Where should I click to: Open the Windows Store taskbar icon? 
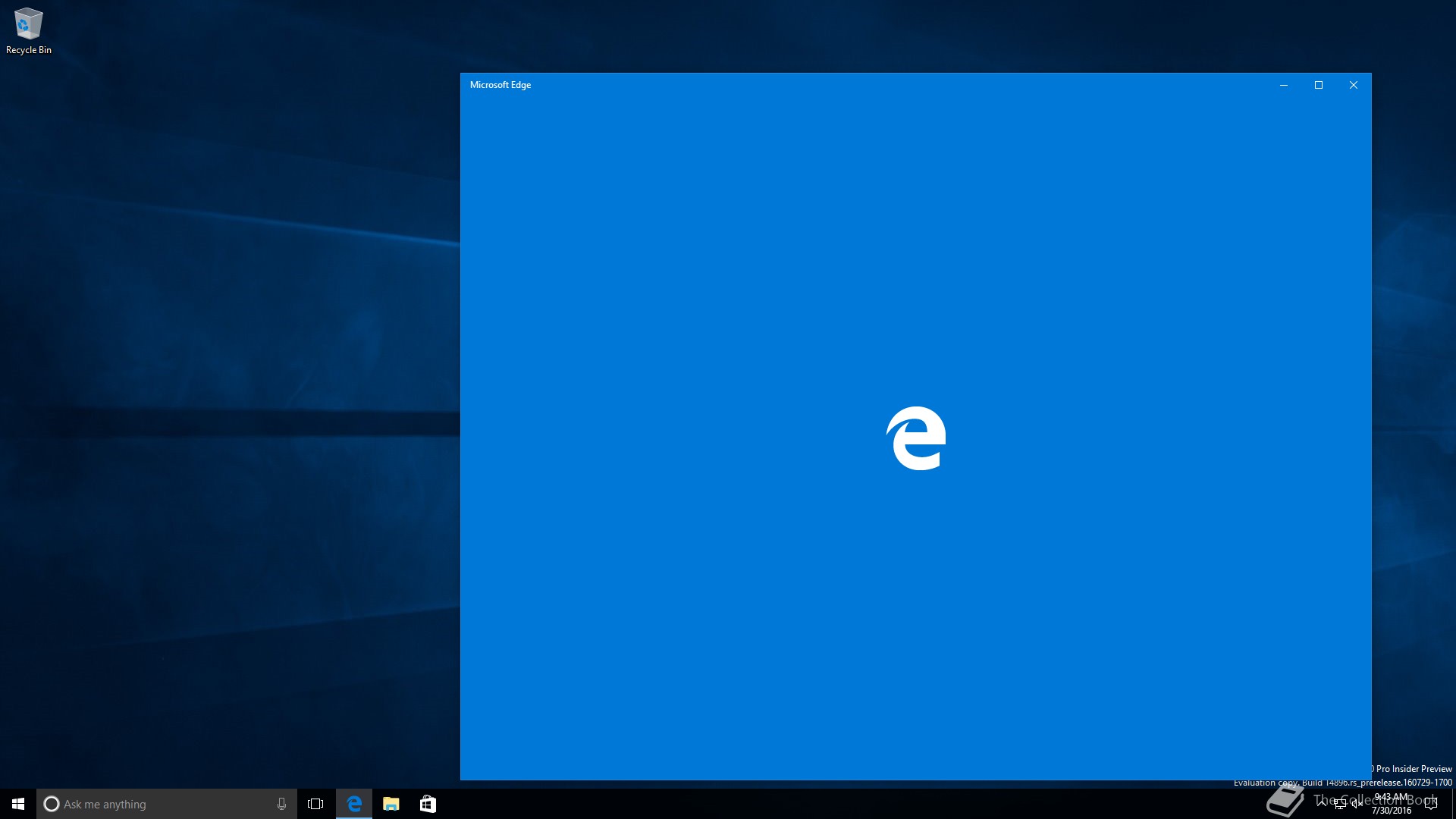[x=428, y=804]
